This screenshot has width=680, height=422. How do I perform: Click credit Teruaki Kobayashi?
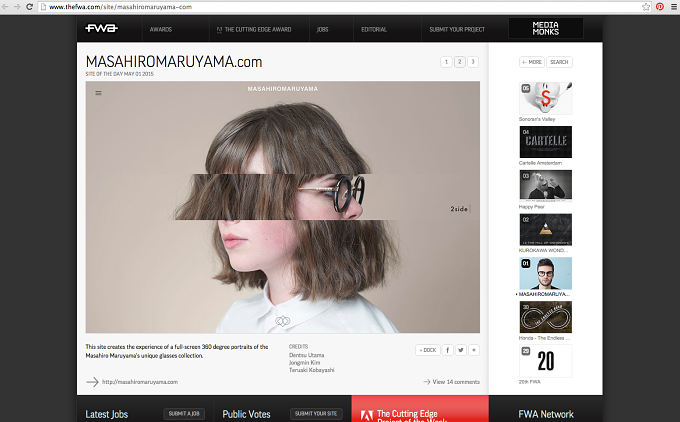[311, 370]
